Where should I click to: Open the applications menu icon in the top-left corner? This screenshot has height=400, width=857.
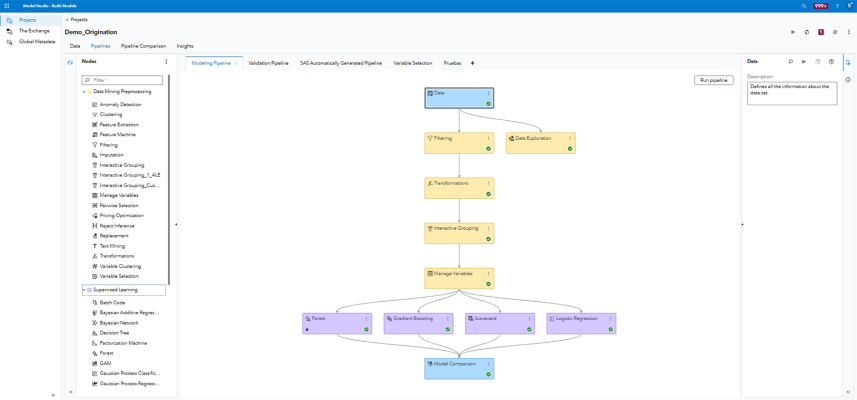[7, 6]
